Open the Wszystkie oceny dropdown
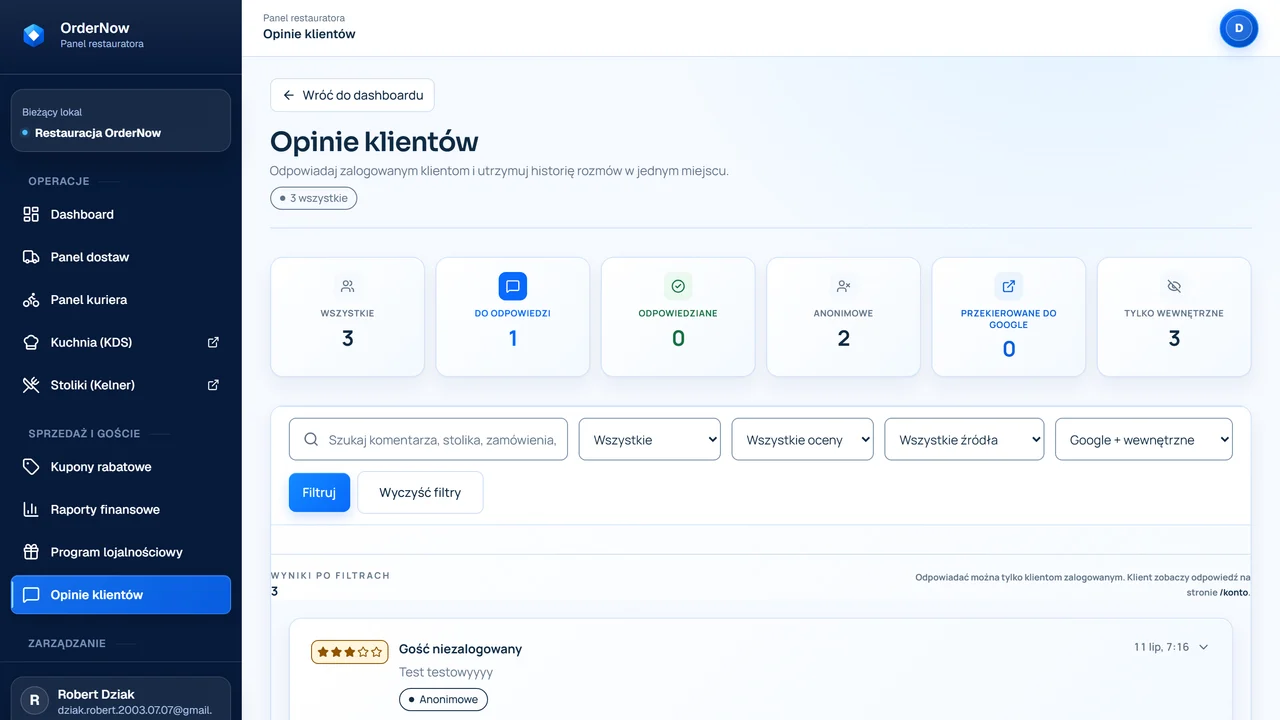Viewport: 1280px width, 720px height. point(803,439)
